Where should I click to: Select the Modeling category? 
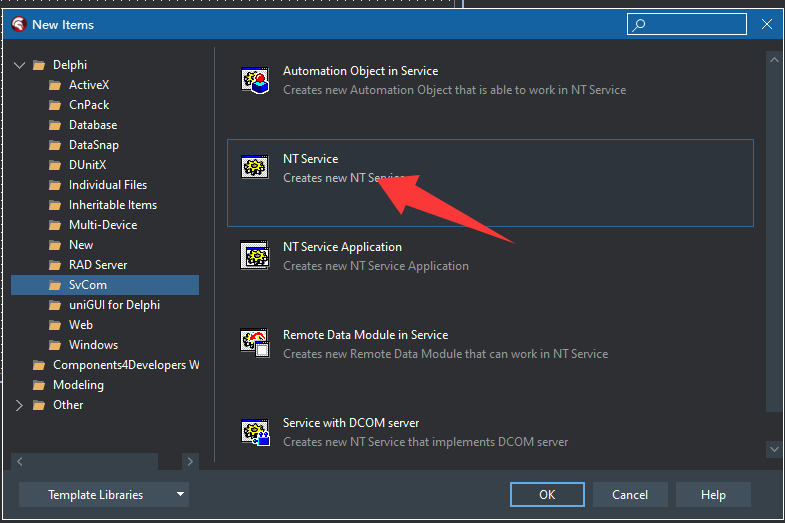(79, 385)
